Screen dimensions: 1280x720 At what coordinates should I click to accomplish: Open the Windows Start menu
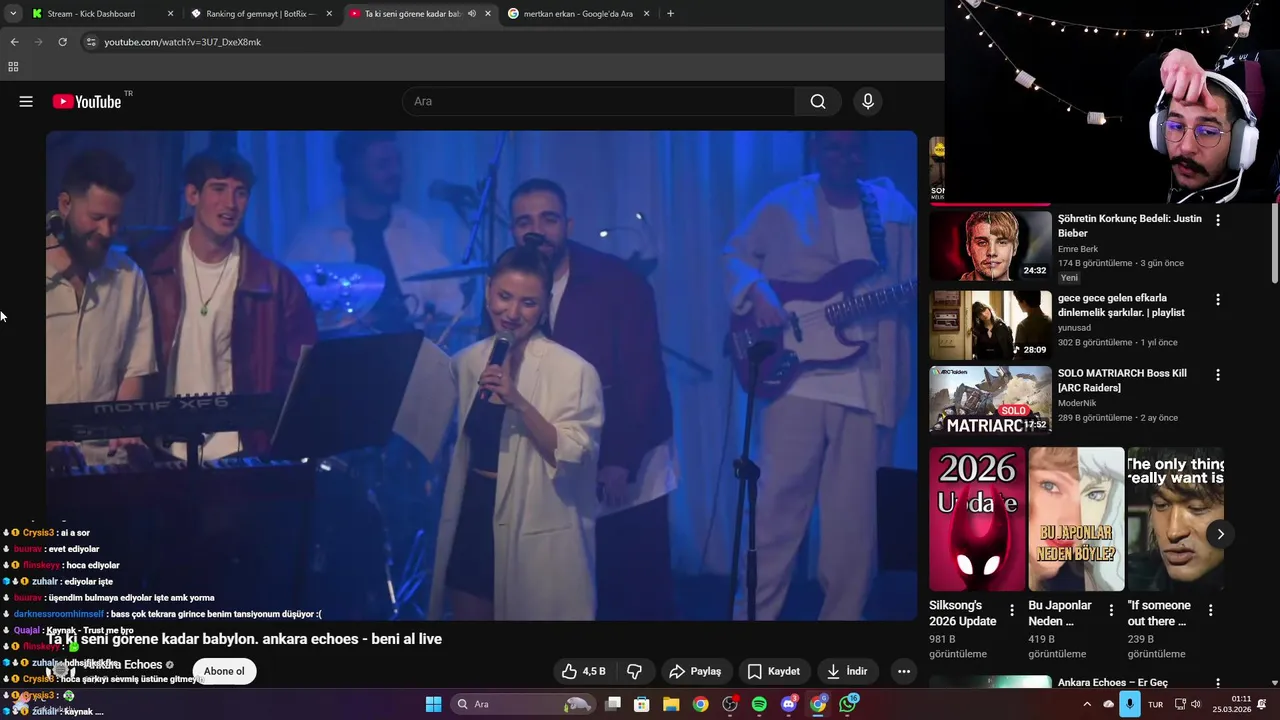coord(433,704)
